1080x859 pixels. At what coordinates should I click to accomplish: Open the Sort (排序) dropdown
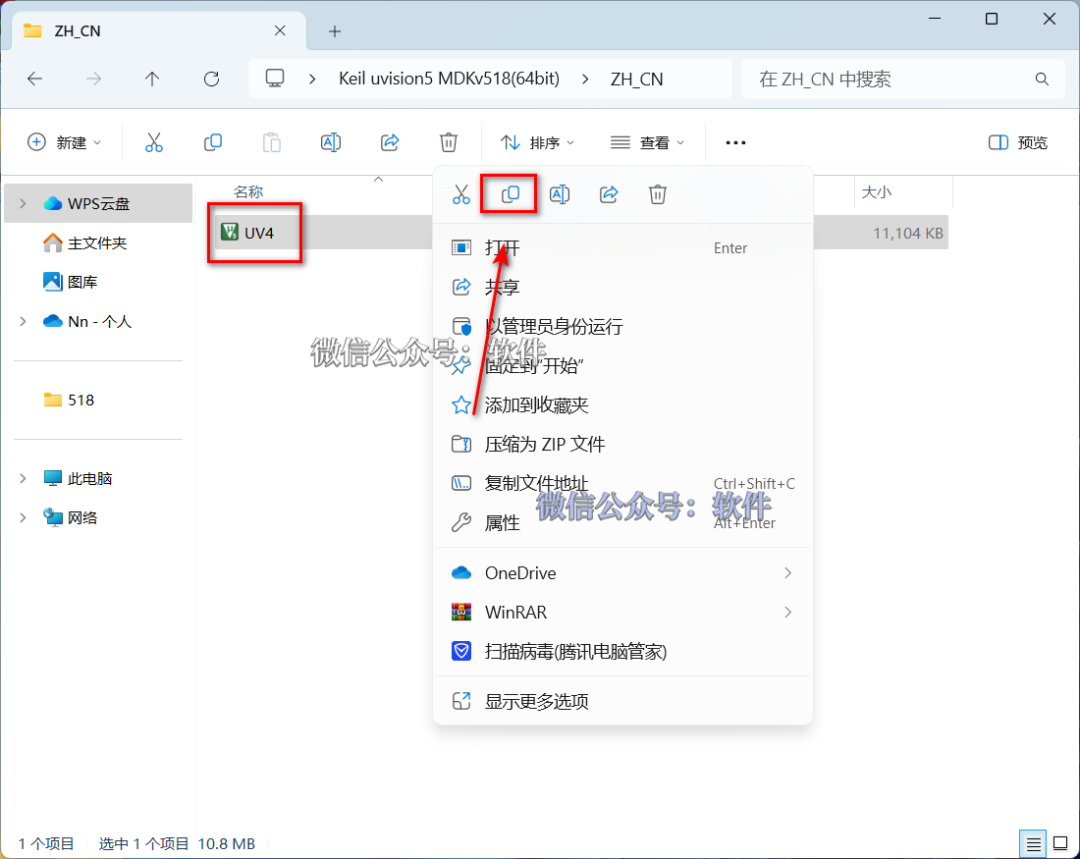pyautogui.click(x=537, y=143)
